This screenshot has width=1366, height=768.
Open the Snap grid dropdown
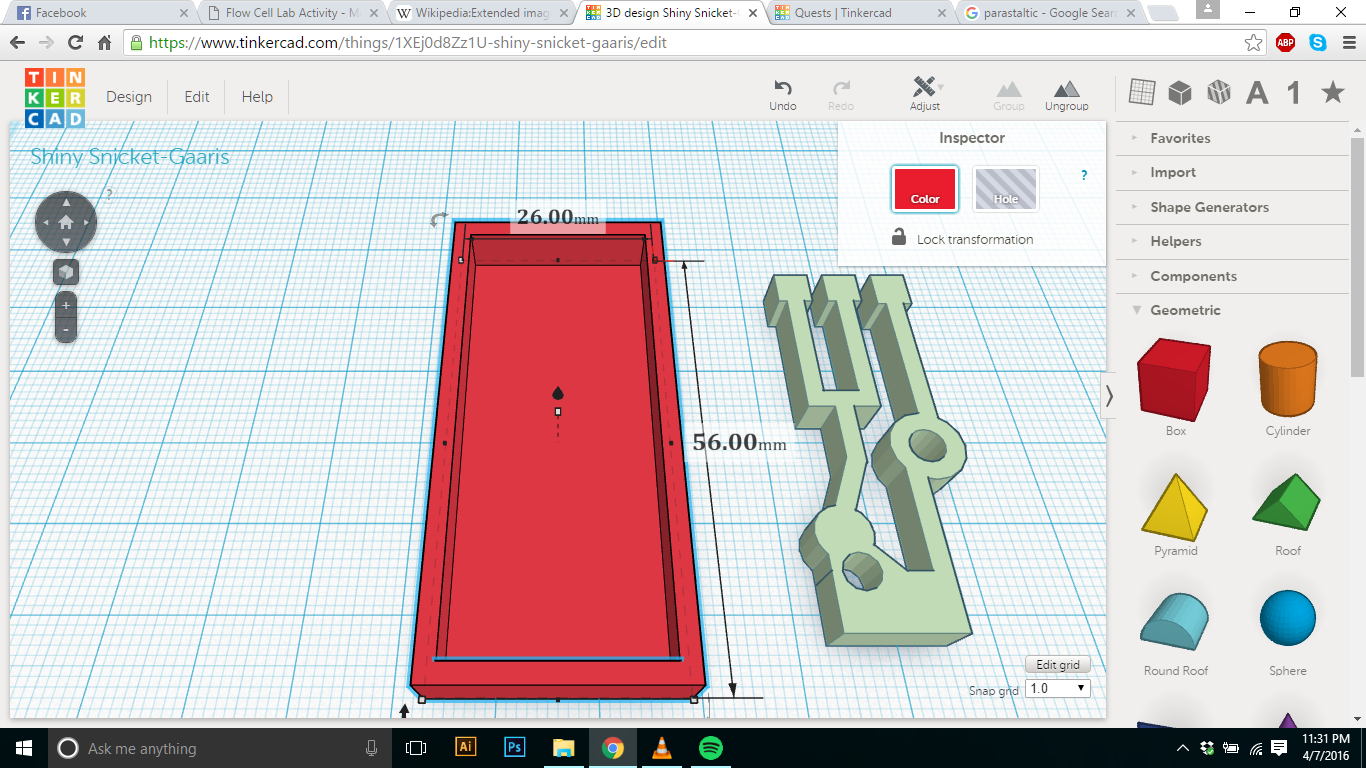click(x=1058, y=688)
